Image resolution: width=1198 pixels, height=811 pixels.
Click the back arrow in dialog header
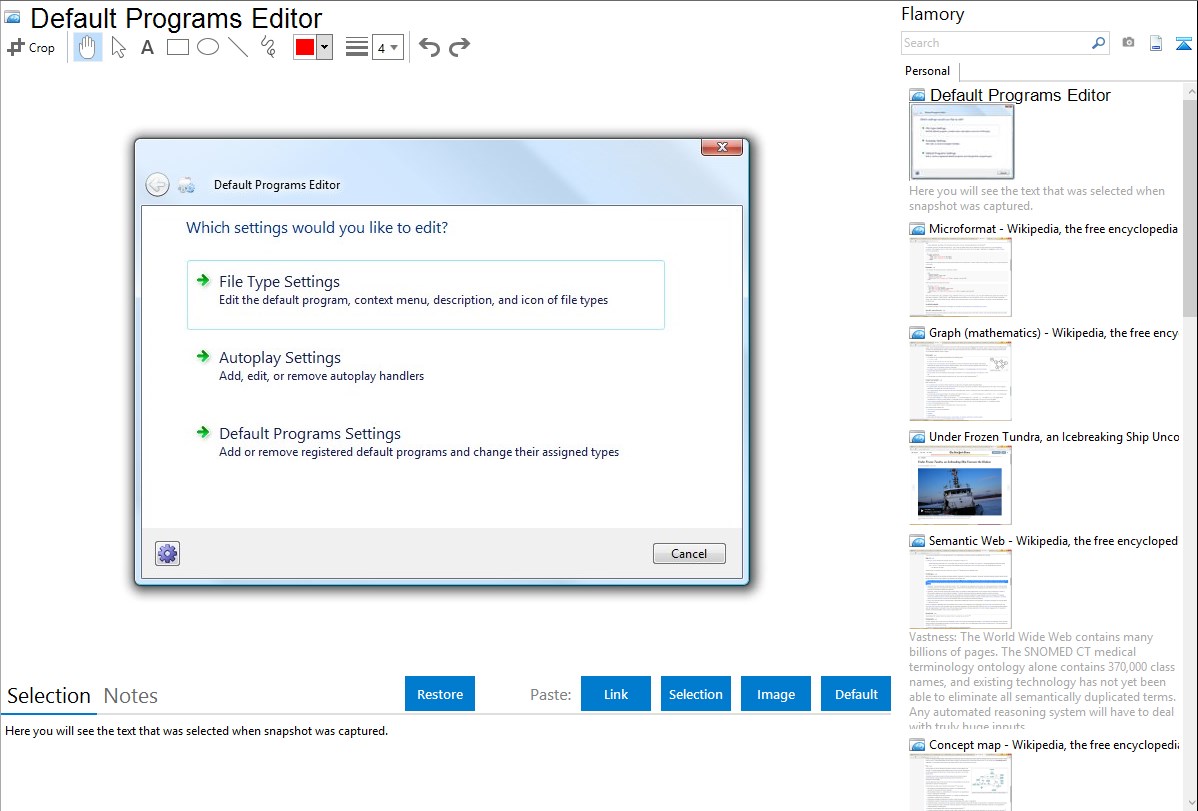[x=157, y=185]
